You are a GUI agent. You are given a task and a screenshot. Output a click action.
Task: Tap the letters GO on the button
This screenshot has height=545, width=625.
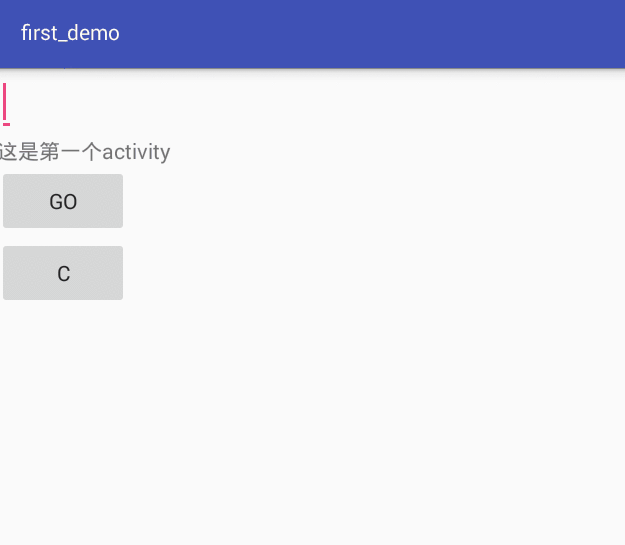(63, 202)
